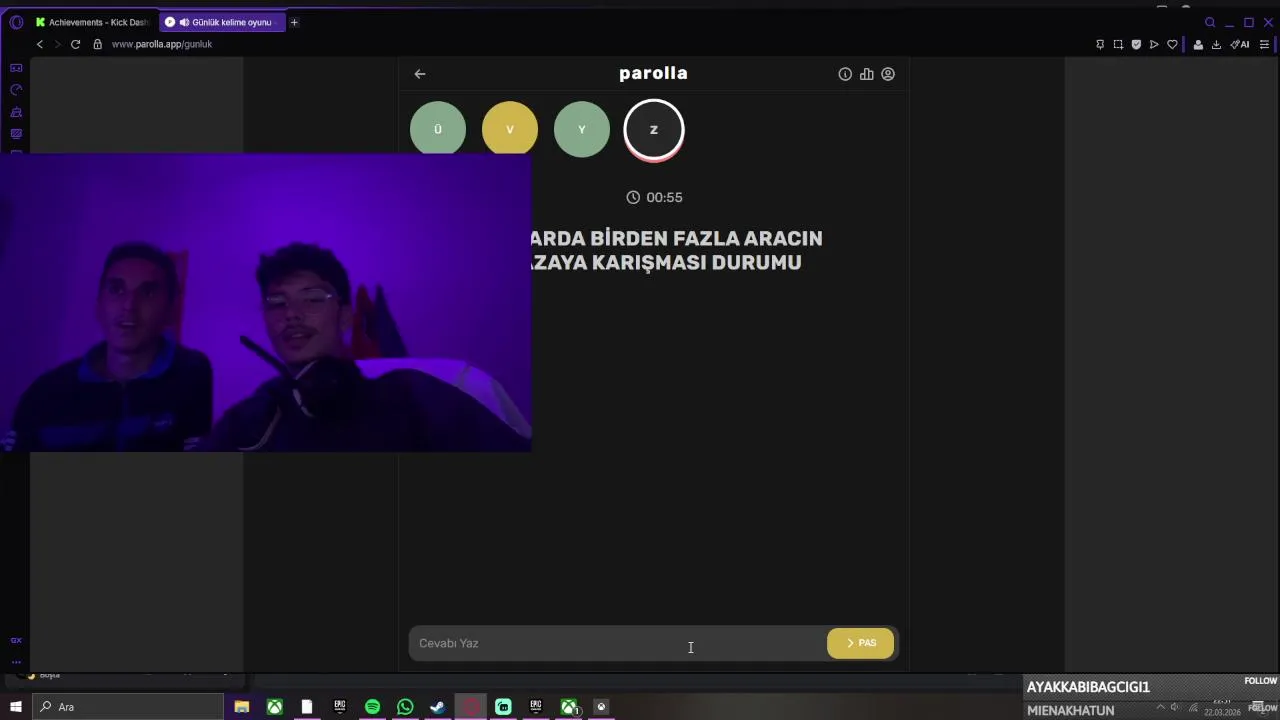Take a snapshot with toolbar capture icon
The width and height of the screenshot is (1280, 720).
click(1118, 44)
